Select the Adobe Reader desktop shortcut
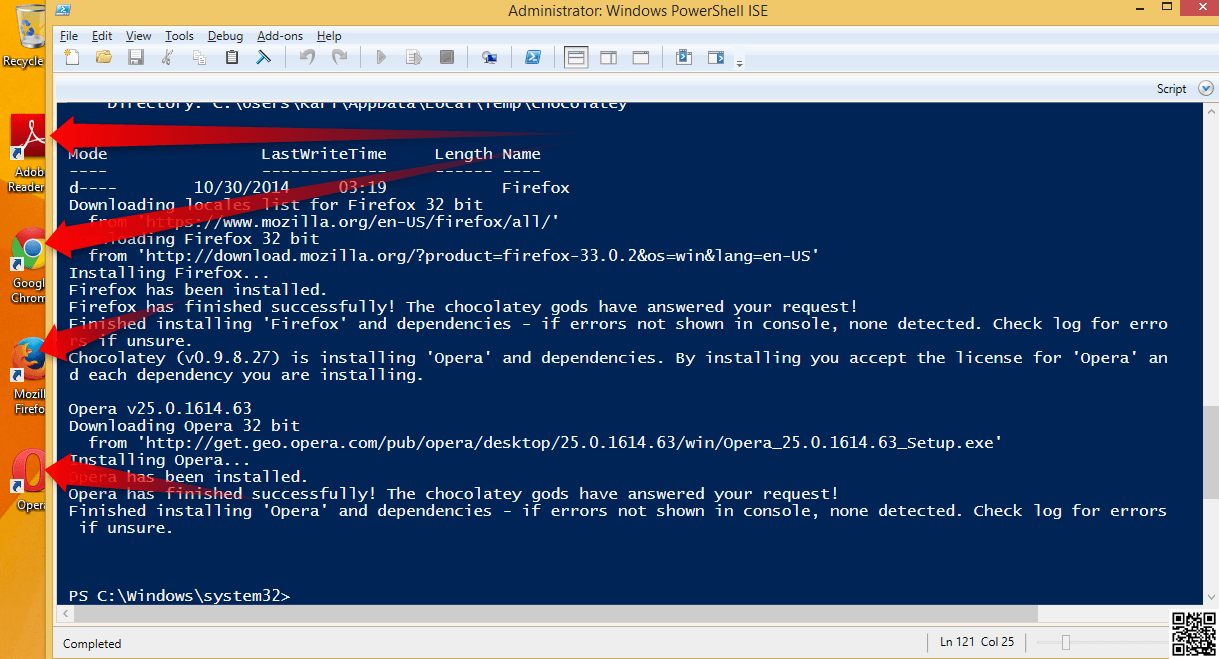 [x=28, y=154]
